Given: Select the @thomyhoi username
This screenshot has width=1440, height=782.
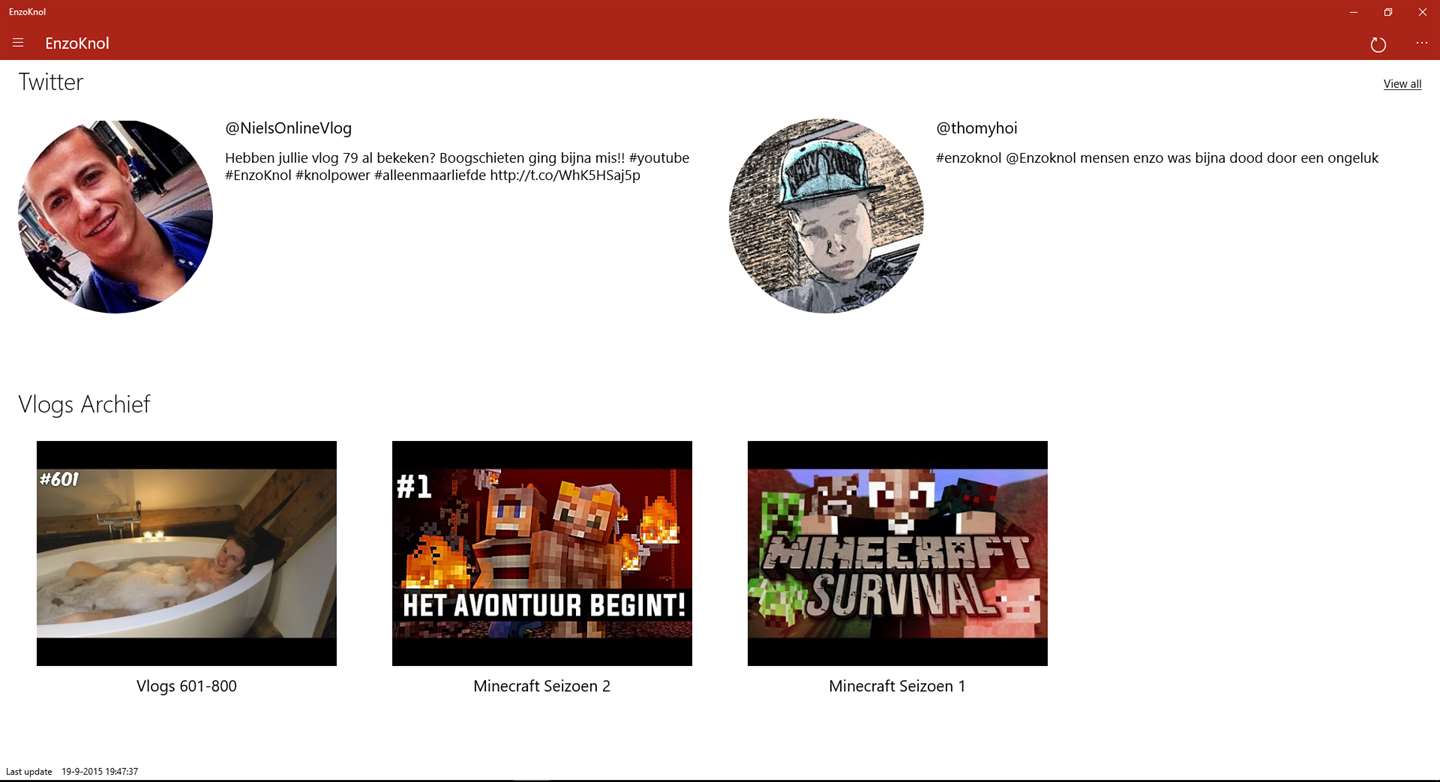Looking at the screenshot, I should tap(977, 128).
